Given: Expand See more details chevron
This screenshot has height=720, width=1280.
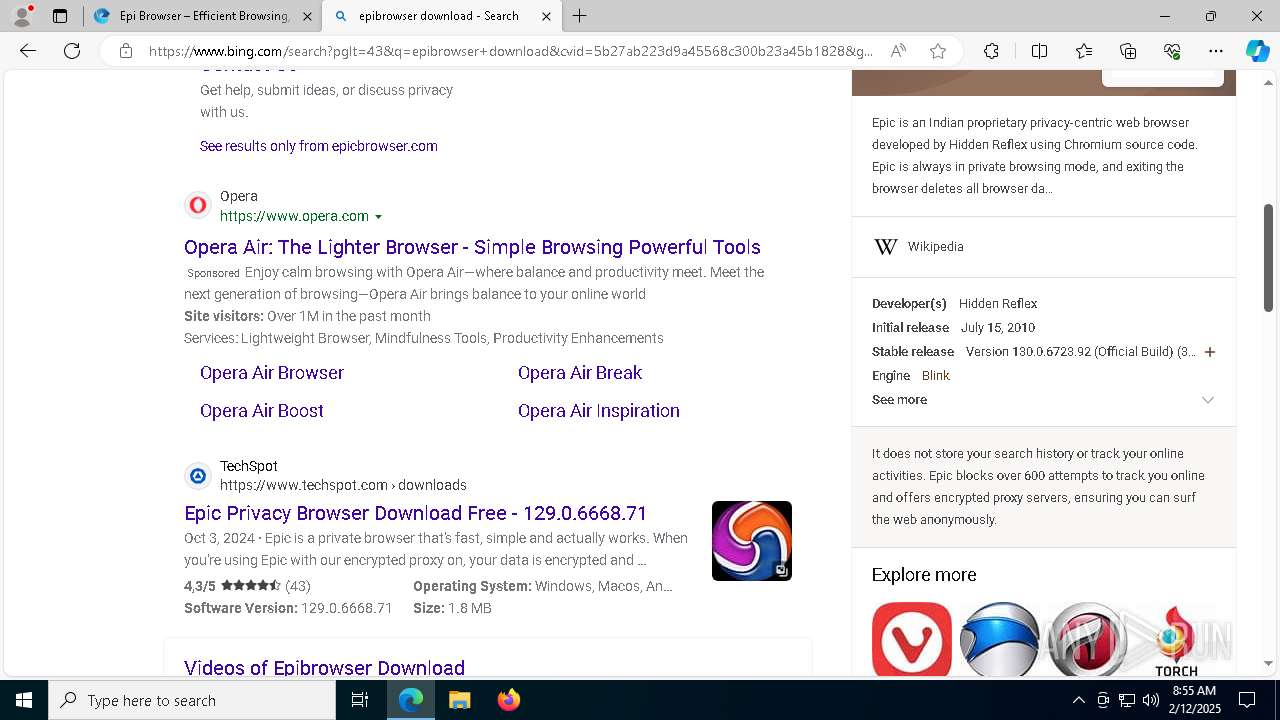Looking at the screenshot, I should point(1207,400).
